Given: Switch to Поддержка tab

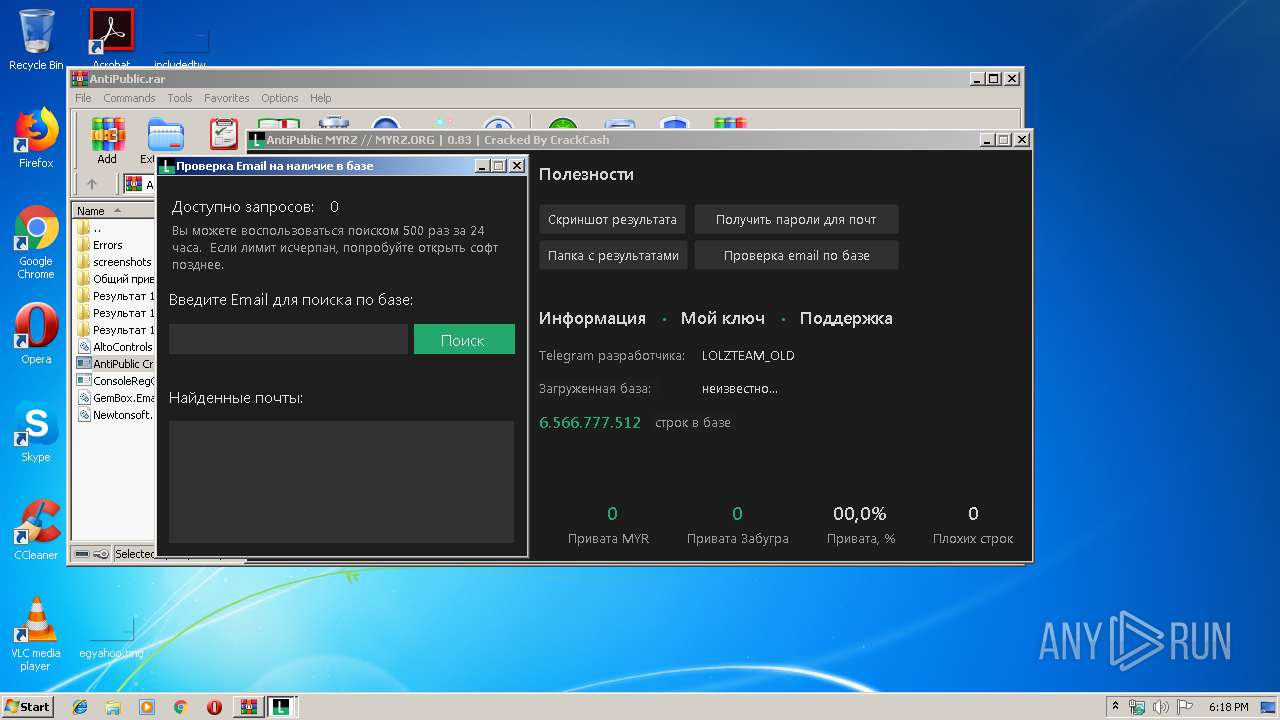Looking at the screenshot, I should pyautogui.click(x=846, y=318).
